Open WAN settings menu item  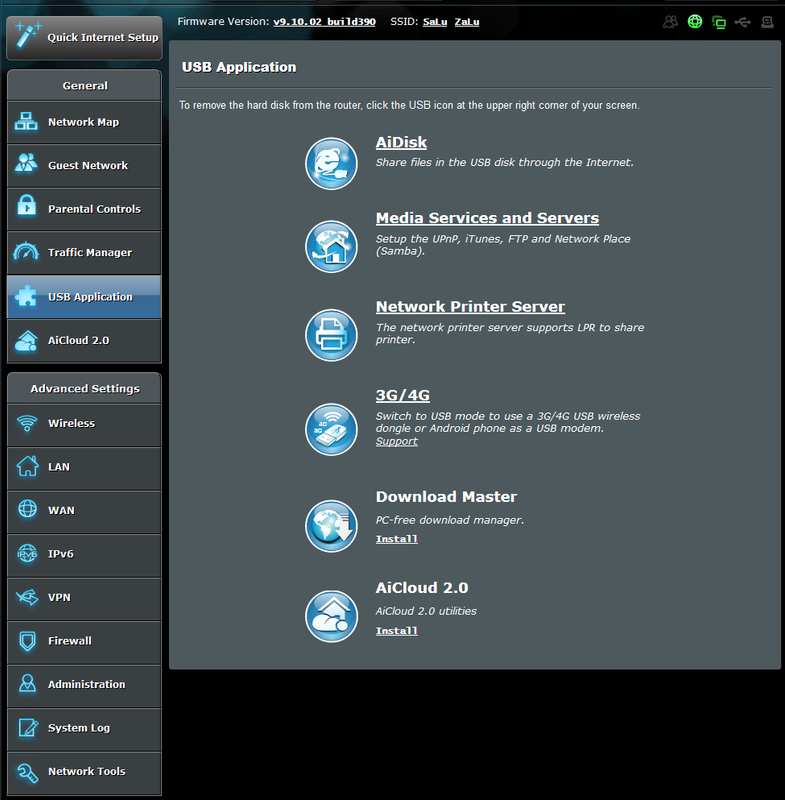coord(84,512)
